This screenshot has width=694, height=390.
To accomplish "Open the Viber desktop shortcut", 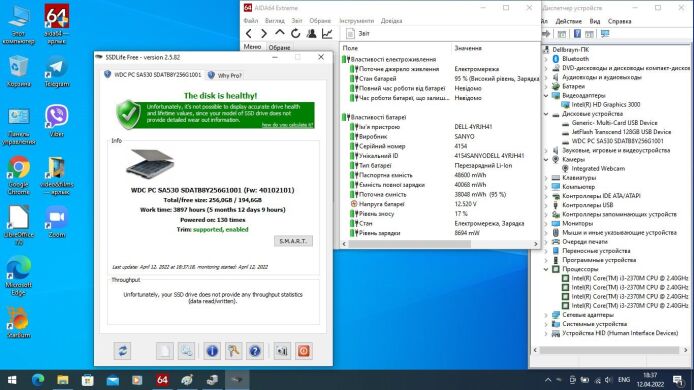I will 57,120.
